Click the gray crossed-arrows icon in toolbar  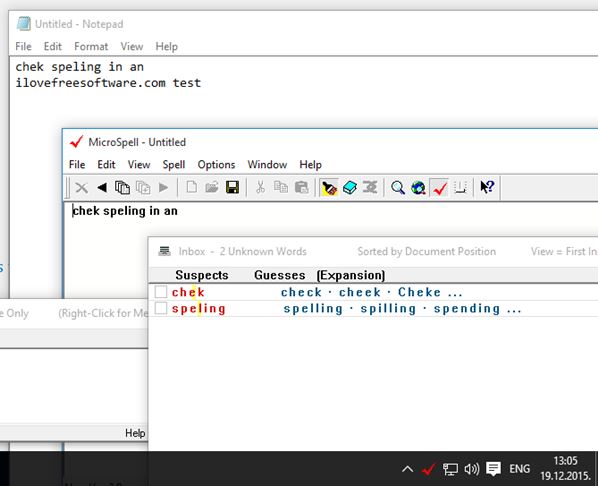(370, 188)
